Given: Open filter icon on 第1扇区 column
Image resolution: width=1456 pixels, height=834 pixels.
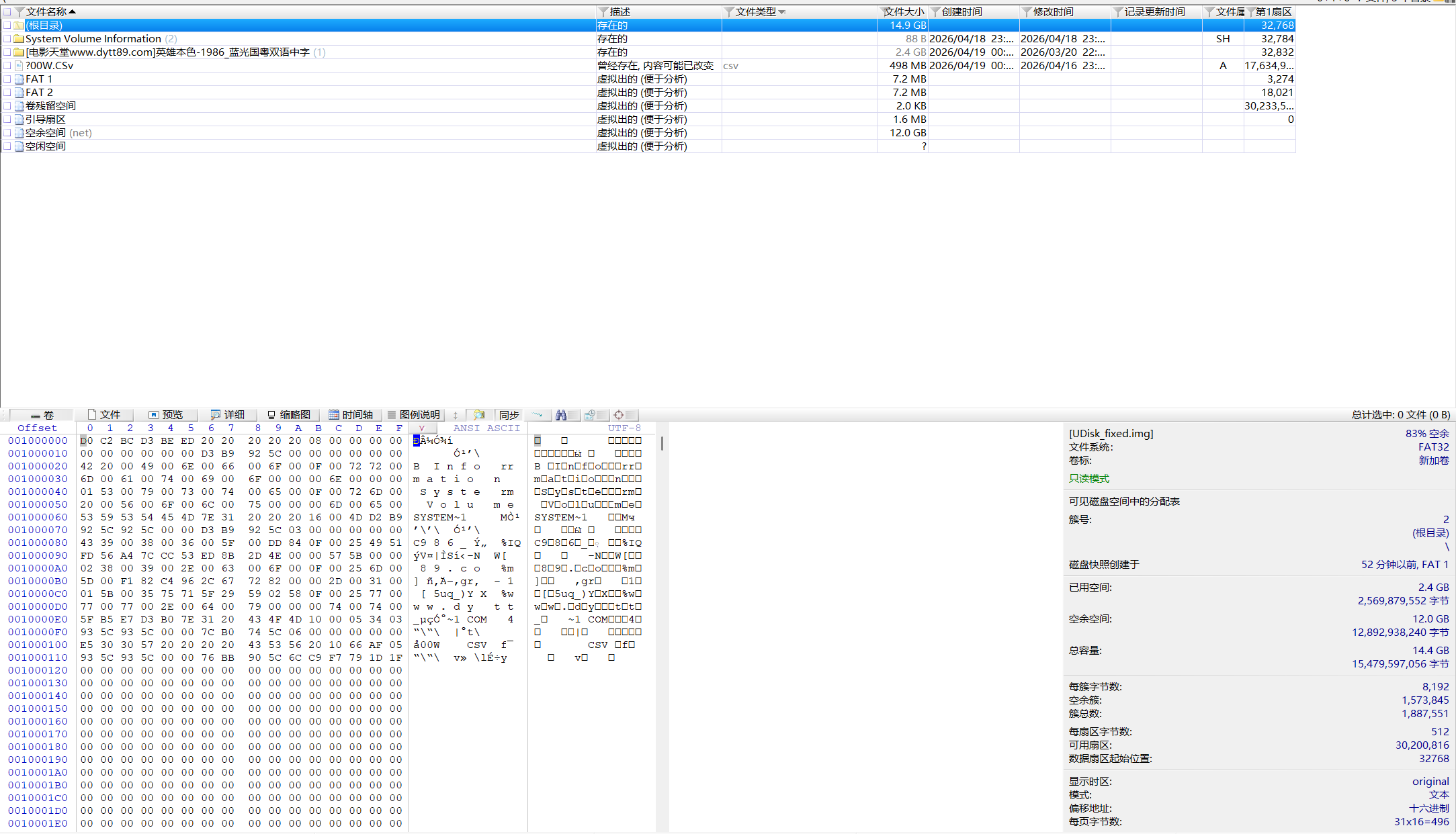Looking at the screenshot, I should point(1250,12).
